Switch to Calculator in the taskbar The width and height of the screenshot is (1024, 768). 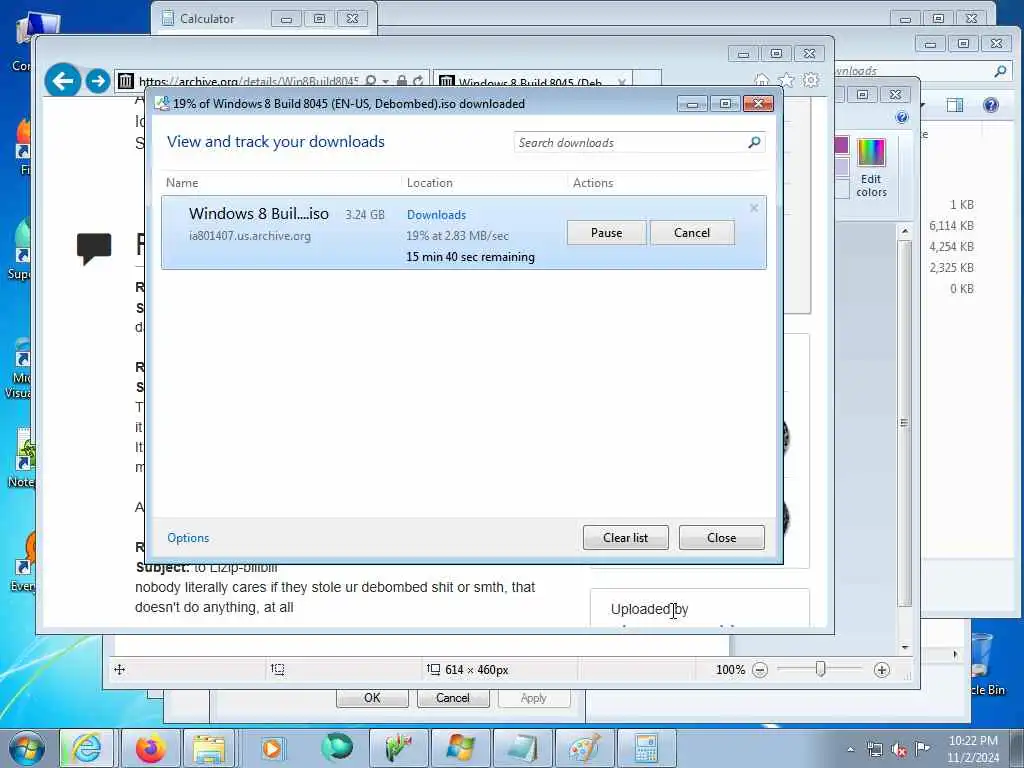click(646, 748)
